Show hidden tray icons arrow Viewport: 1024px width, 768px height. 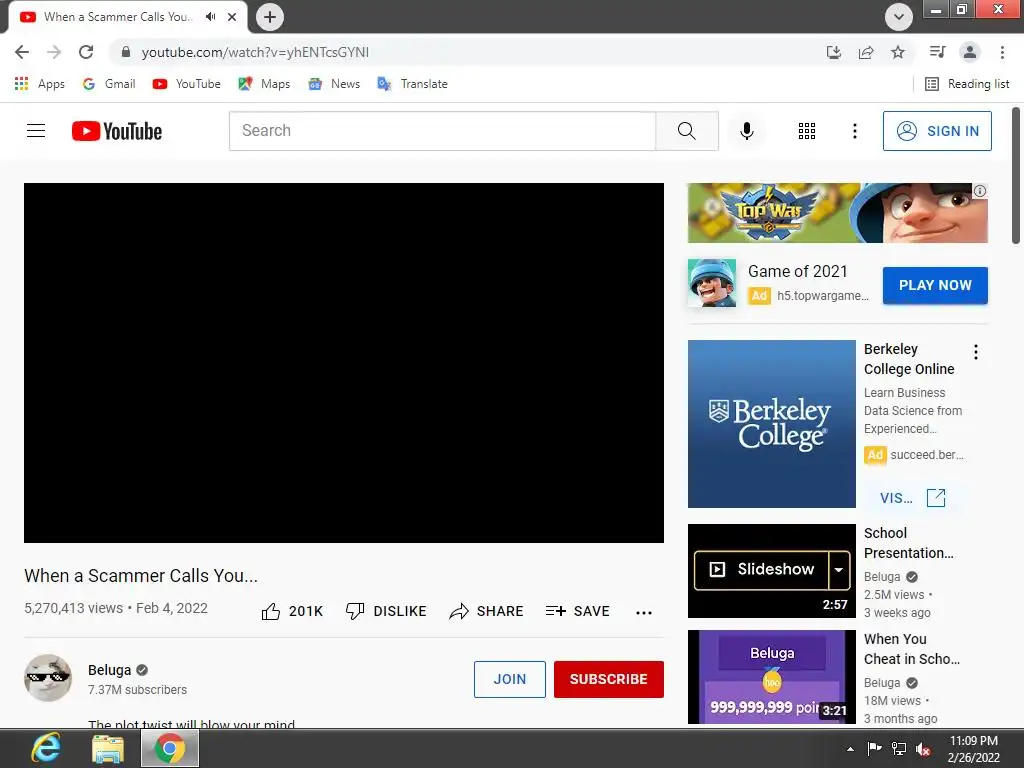click(850, 749)
